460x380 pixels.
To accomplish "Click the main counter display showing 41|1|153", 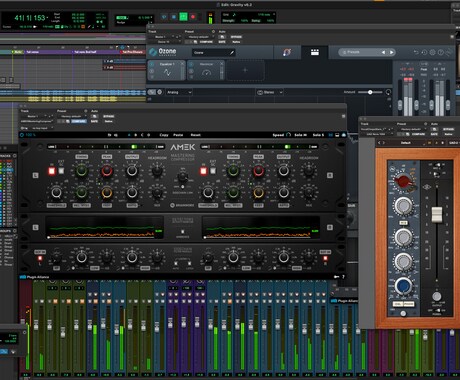I will coord(30,18).
